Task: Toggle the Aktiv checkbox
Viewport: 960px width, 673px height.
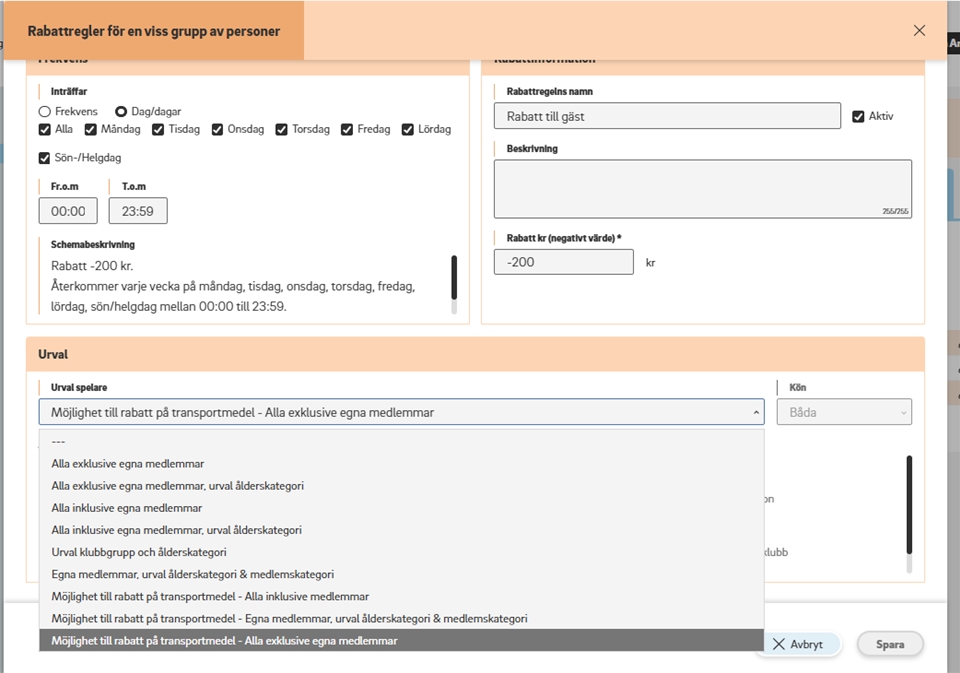Action: [x=858, y=116]
